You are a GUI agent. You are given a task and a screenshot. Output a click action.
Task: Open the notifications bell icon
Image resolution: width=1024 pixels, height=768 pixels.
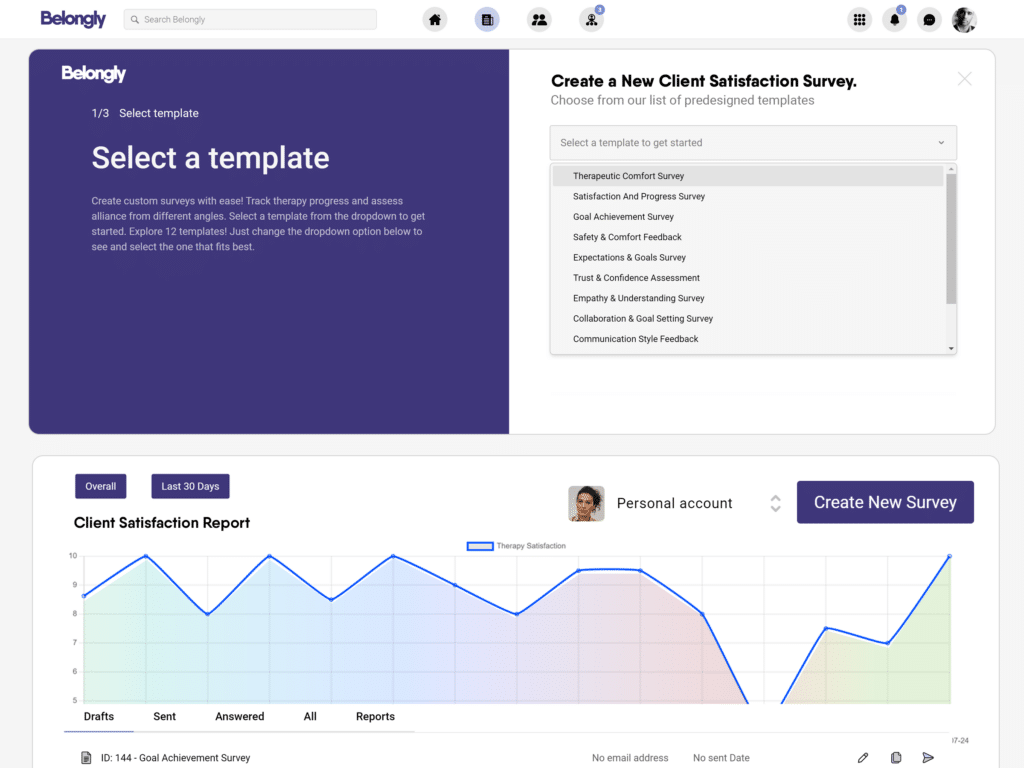[x=895, y=20]
